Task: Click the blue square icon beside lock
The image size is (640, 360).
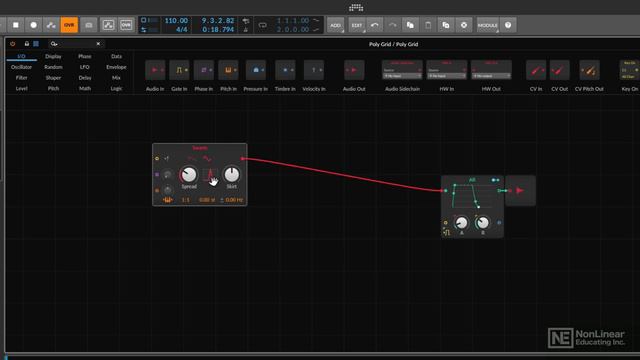Action: click(x=36, y=44)
